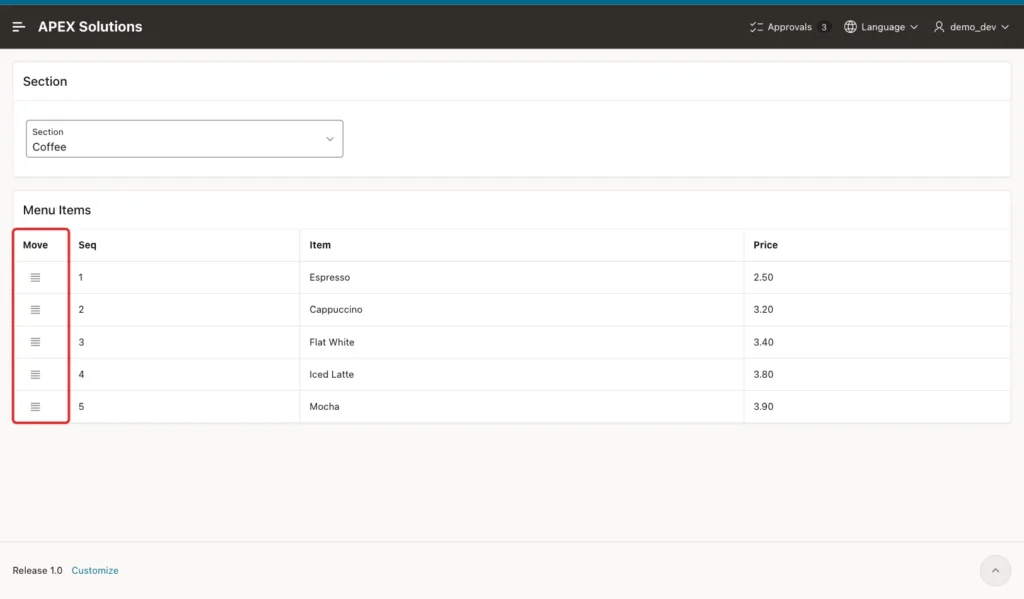The height and width of the screenshot is (599, 1024).
Task: Click the price 2.50 cell
Action: click(877, 278)
